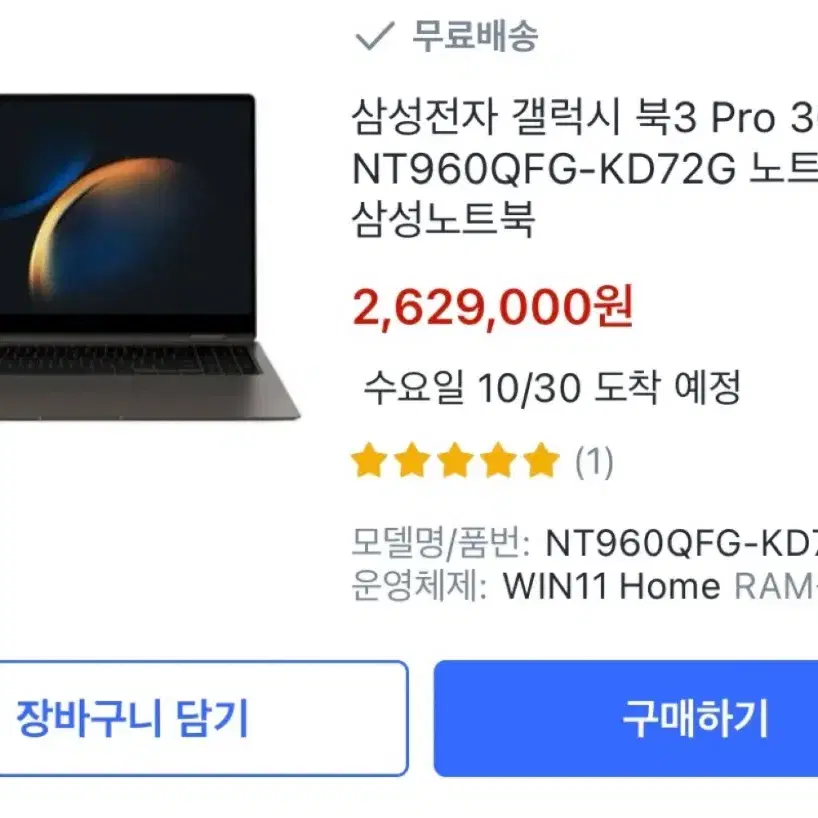Click the 삼성노트북 text in title
This screenshot has width=818, height=818.
point(443,219)
